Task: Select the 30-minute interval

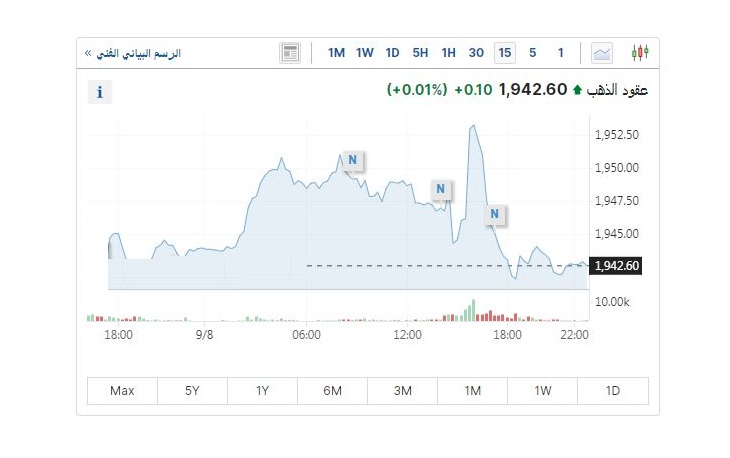Action: coord(476,52)
